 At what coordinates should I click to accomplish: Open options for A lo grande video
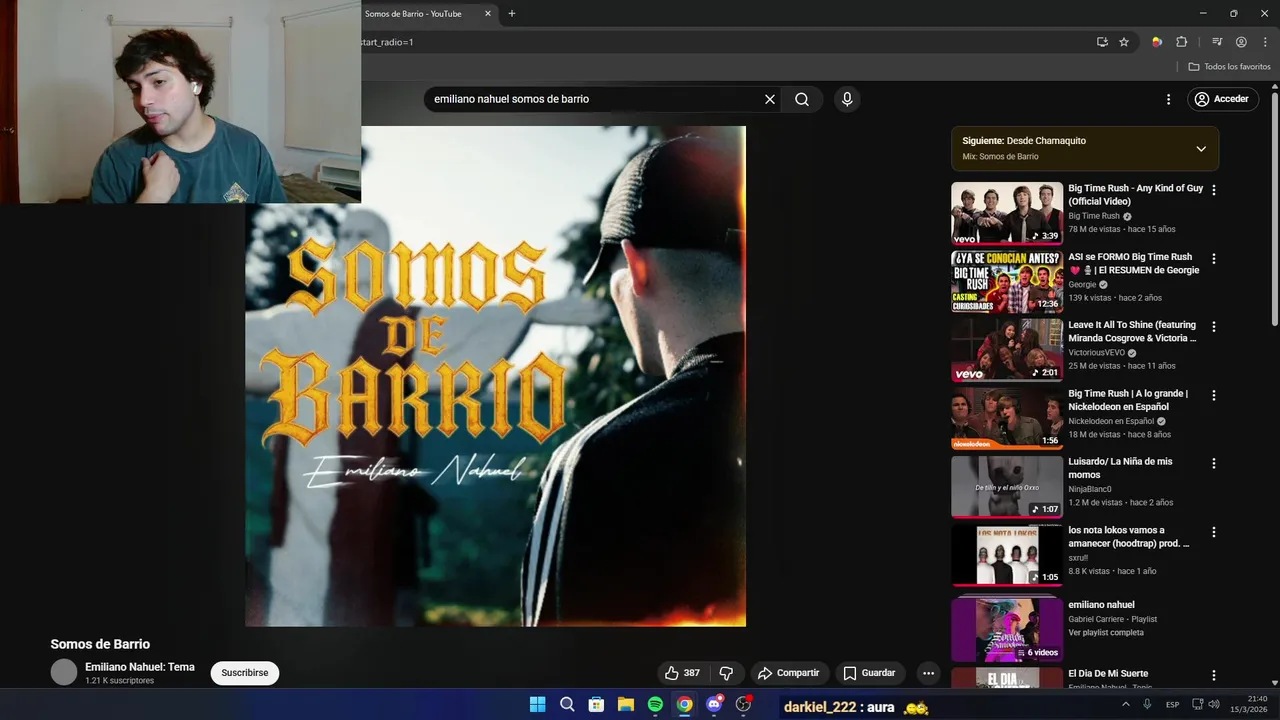point(1214,396)
